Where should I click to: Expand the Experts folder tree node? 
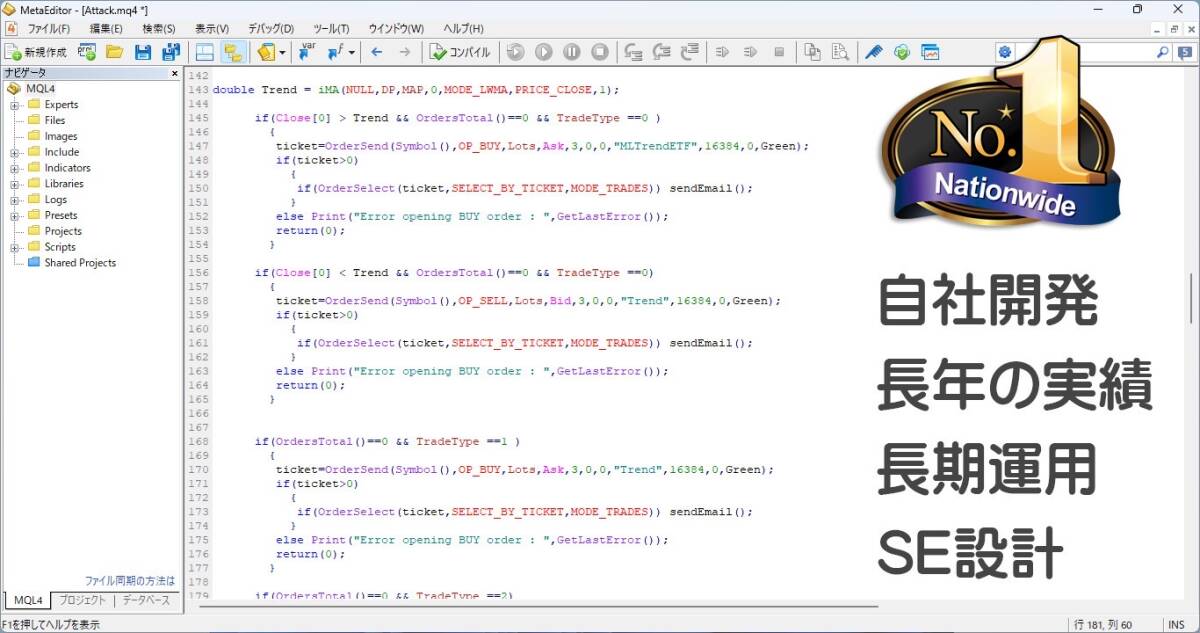(15, 105)
